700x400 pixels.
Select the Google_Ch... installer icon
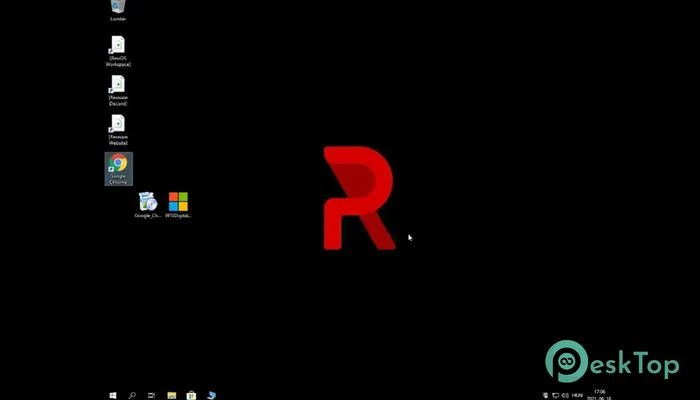148,205
